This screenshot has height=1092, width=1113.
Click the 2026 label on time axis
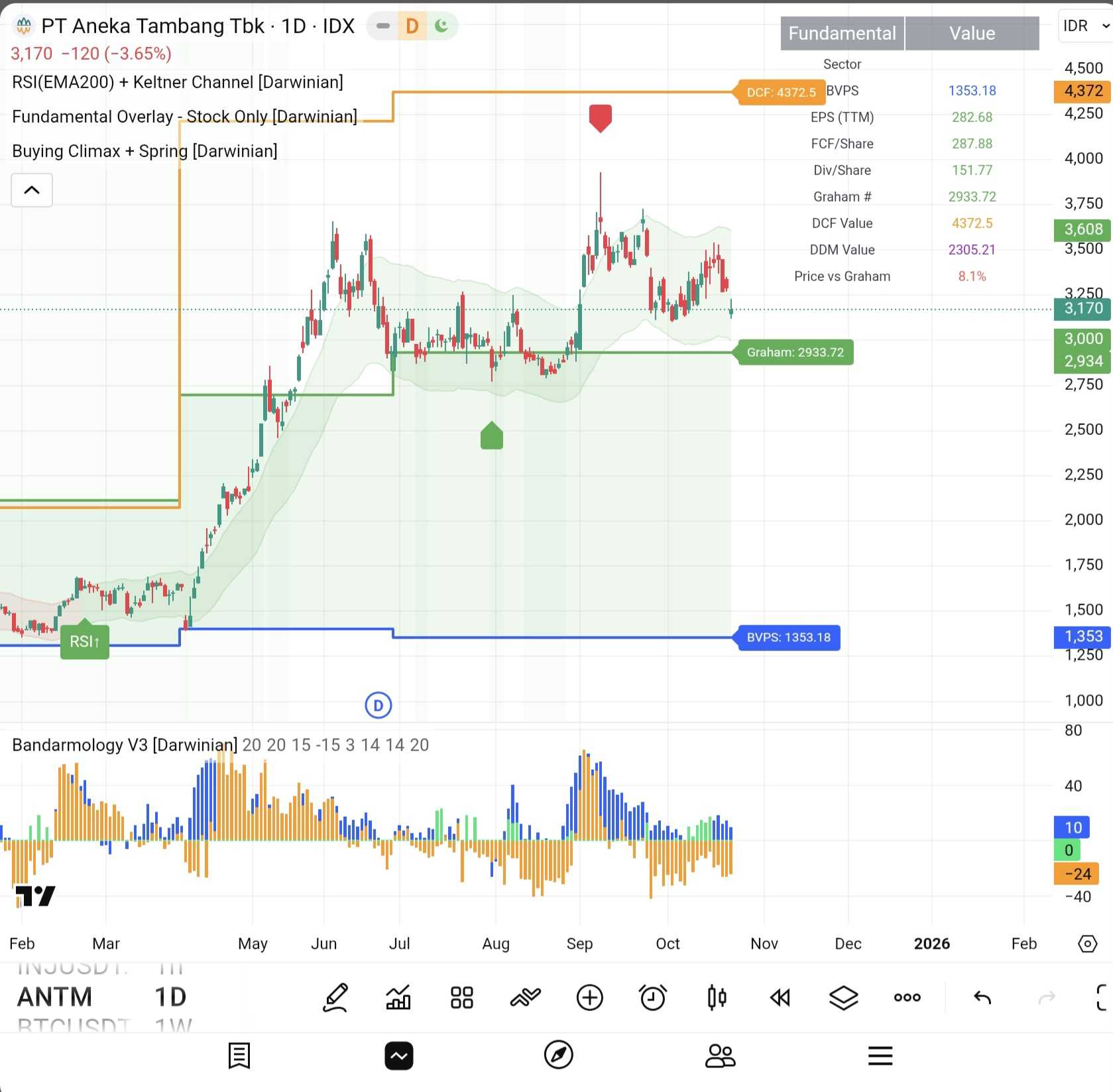coord(931,943)
